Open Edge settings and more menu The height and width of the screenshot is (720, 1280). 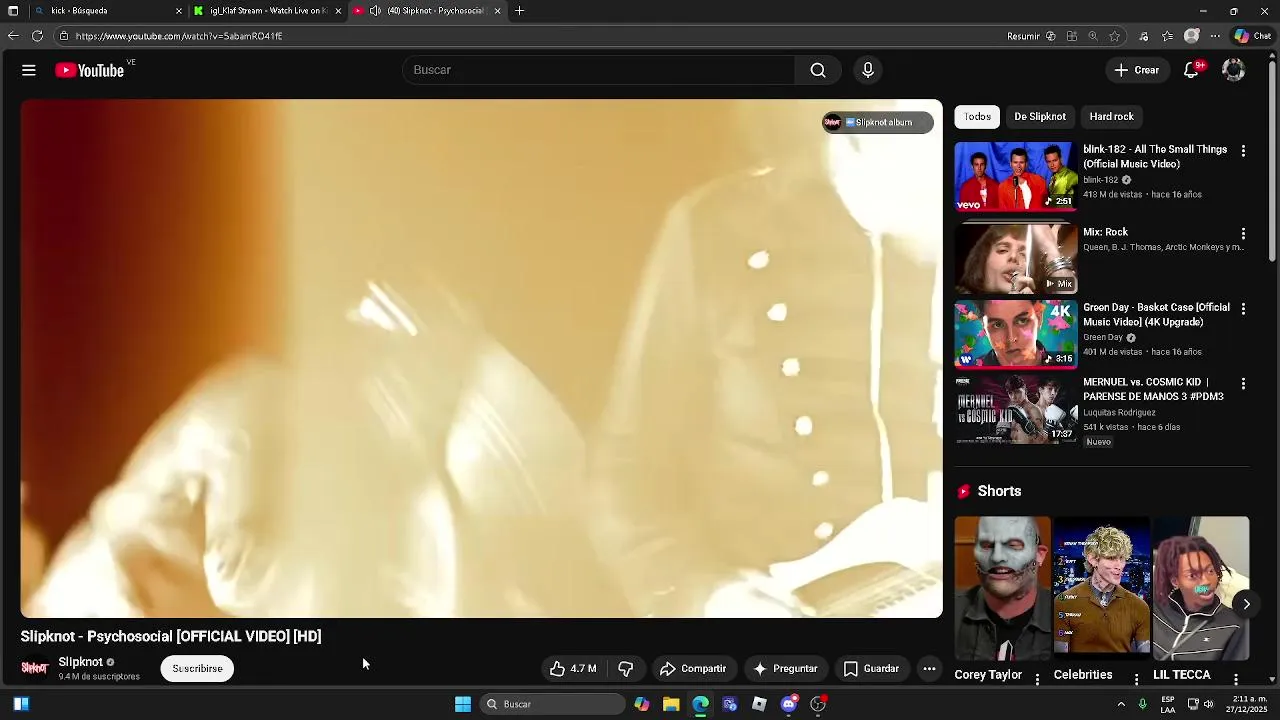point(1215,36)
